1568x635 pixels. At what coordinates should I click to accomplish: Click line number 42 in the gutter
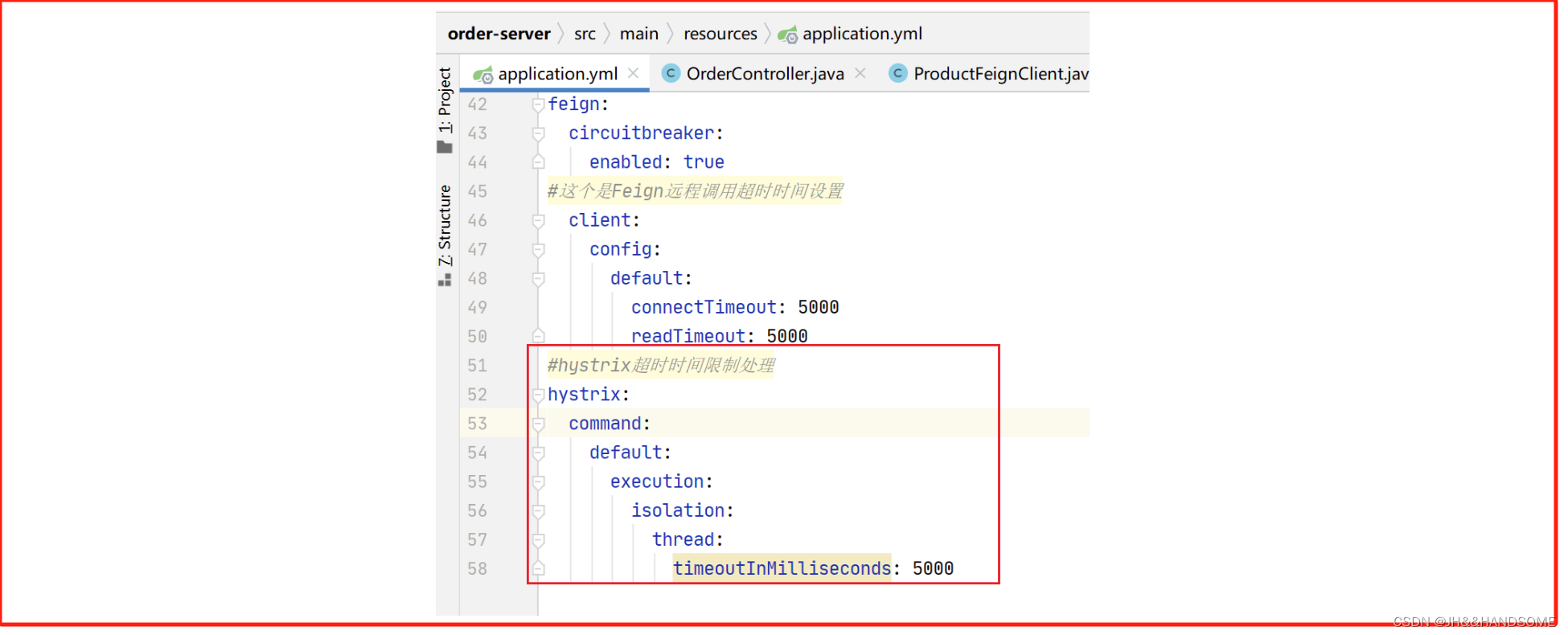(477, 104)
